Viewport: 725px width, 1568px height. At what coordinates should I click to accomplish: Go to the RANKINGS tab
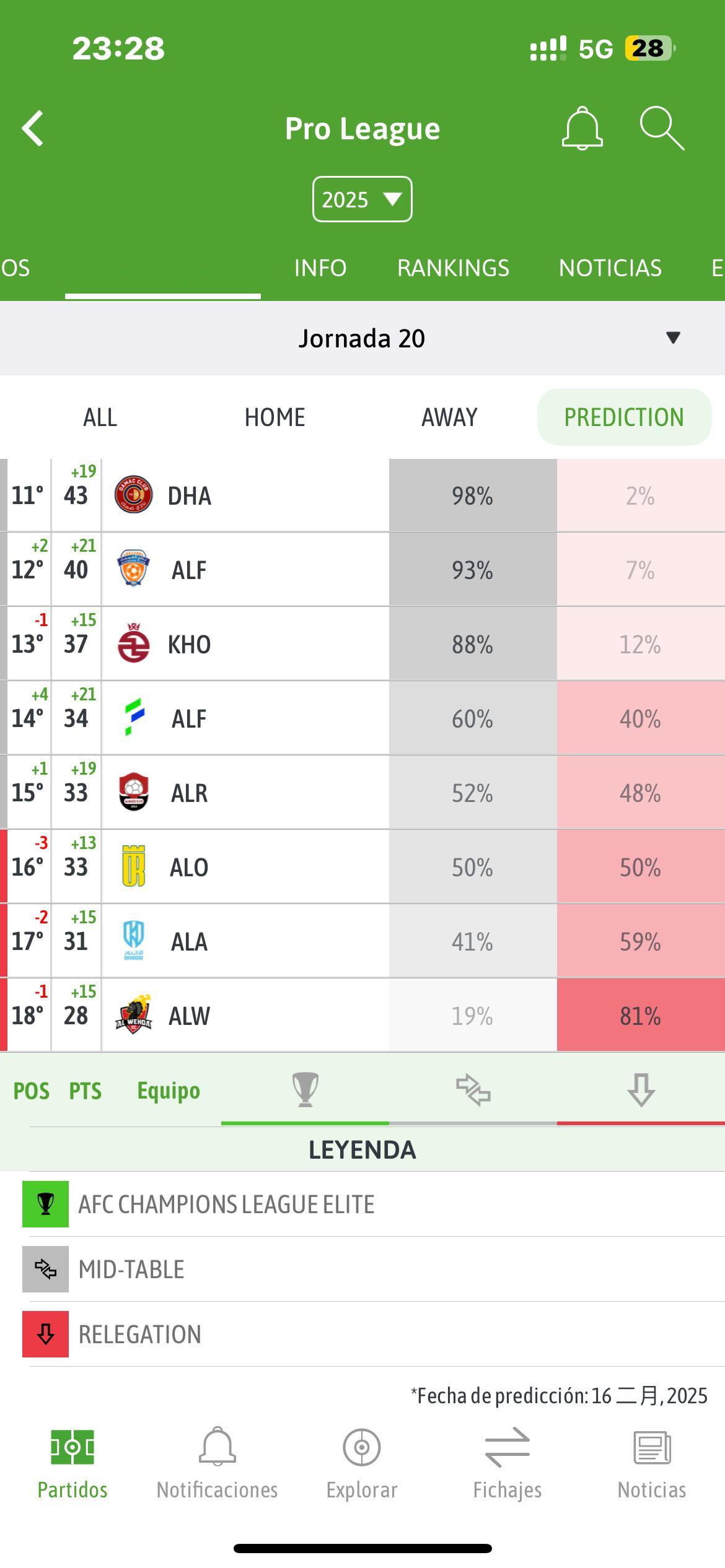pos(453,268)
